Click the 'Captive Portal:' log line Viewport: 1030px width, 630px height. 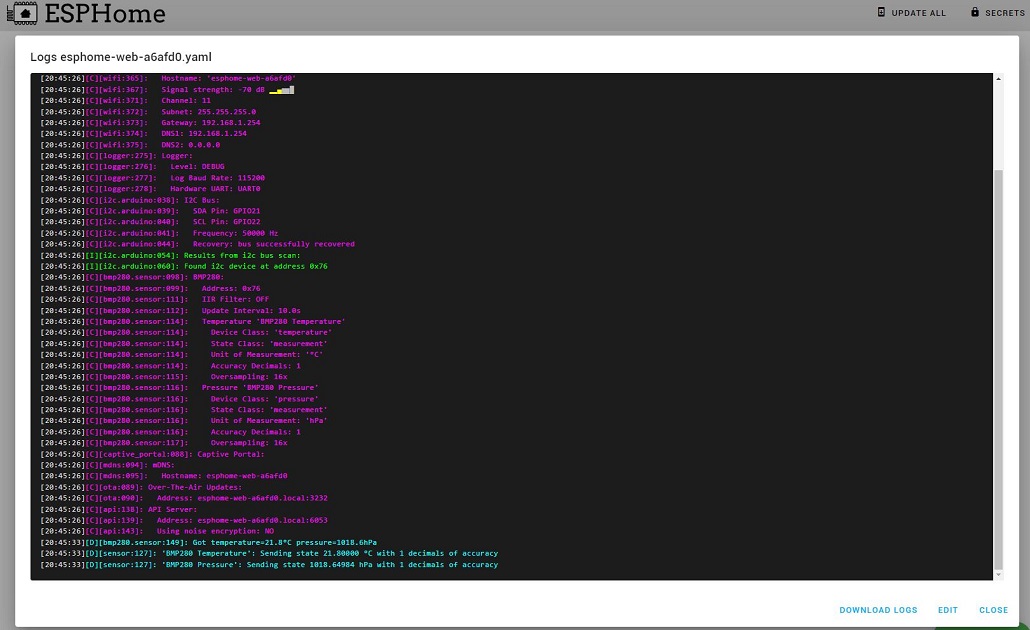152,455
